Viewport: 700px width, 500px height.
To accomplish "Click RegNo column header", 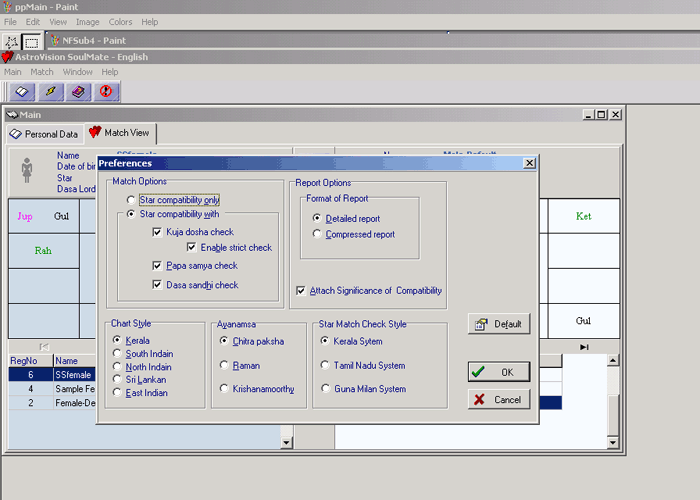I will (30, 360).
